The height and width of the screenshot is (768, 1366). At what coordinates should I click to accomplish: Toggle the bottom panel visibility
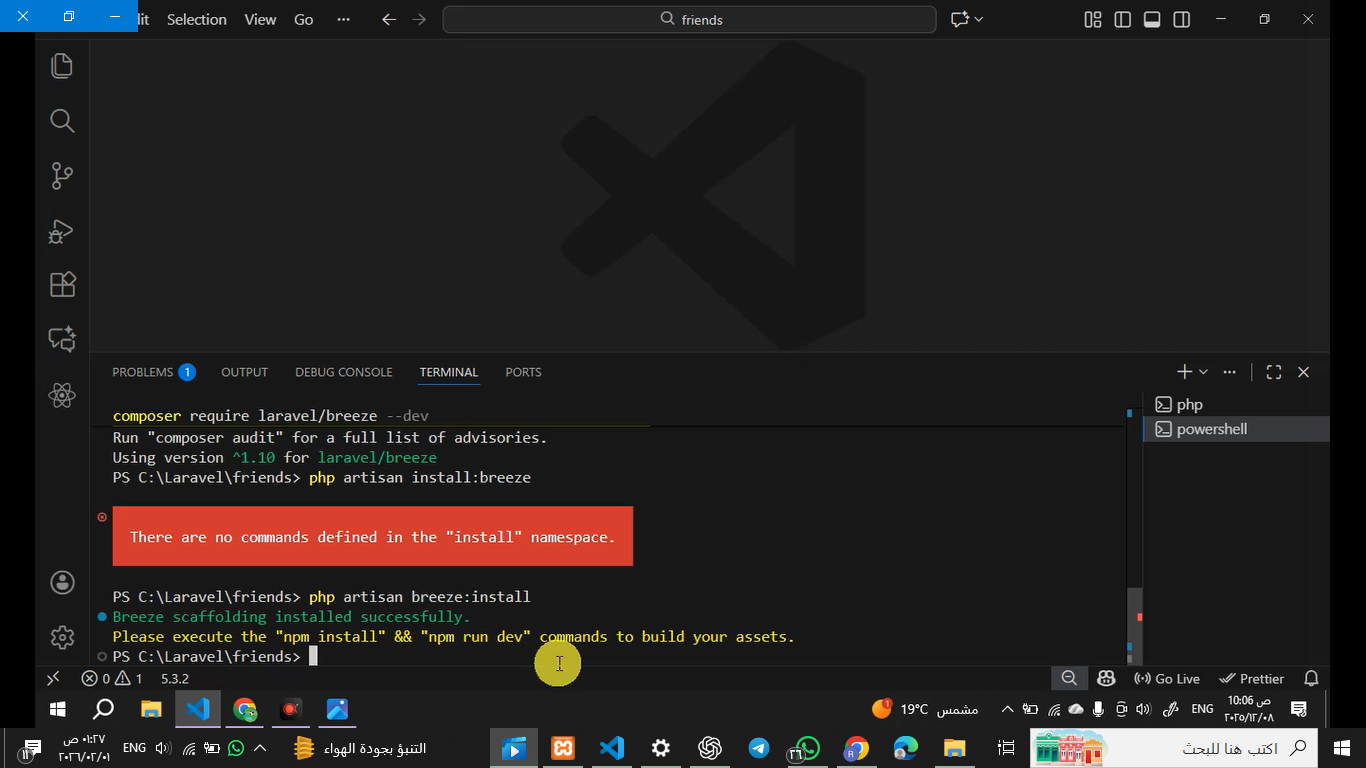pyautogui.click(x=1152, y=20)
